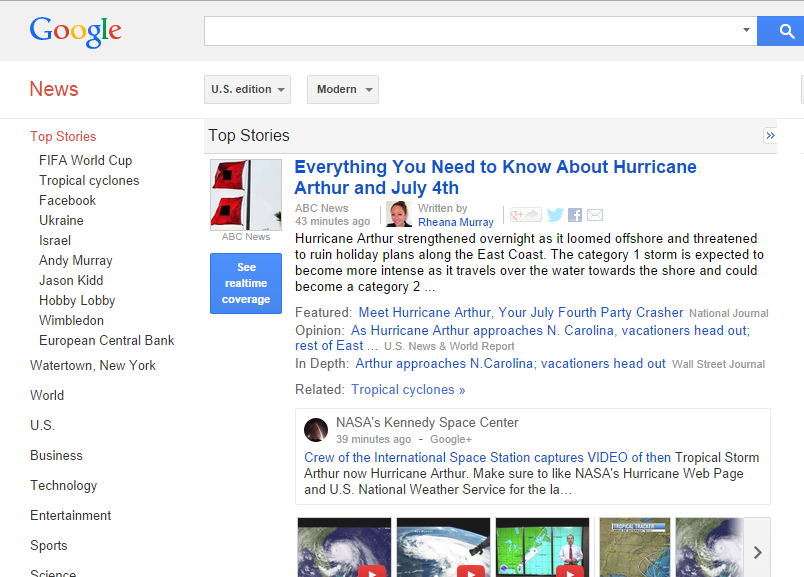Open the Modern layout dropdown

(x=343, y=89)
